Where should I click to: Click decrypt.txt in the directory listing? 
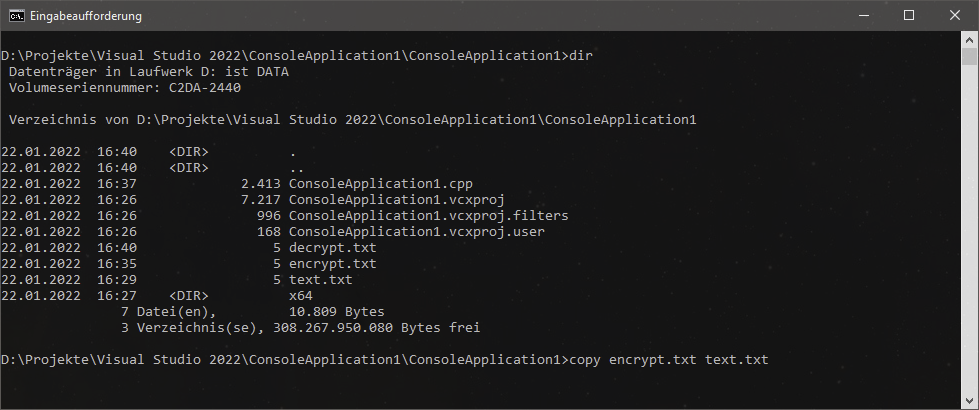(x=332, y=248)
